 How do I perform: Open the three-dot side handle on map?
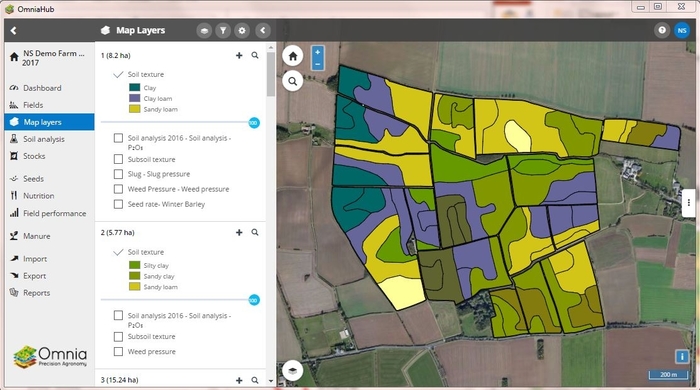[689, 203]
